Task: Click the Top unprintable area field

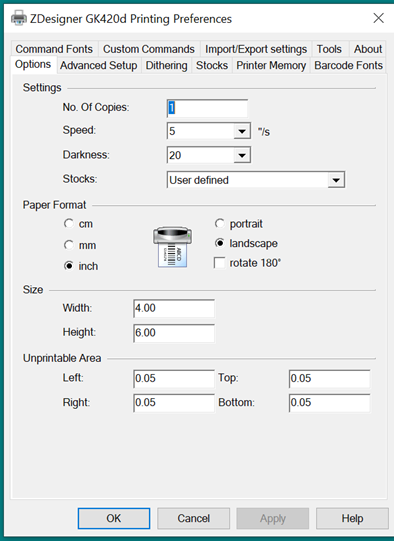Action: point(329,378)
